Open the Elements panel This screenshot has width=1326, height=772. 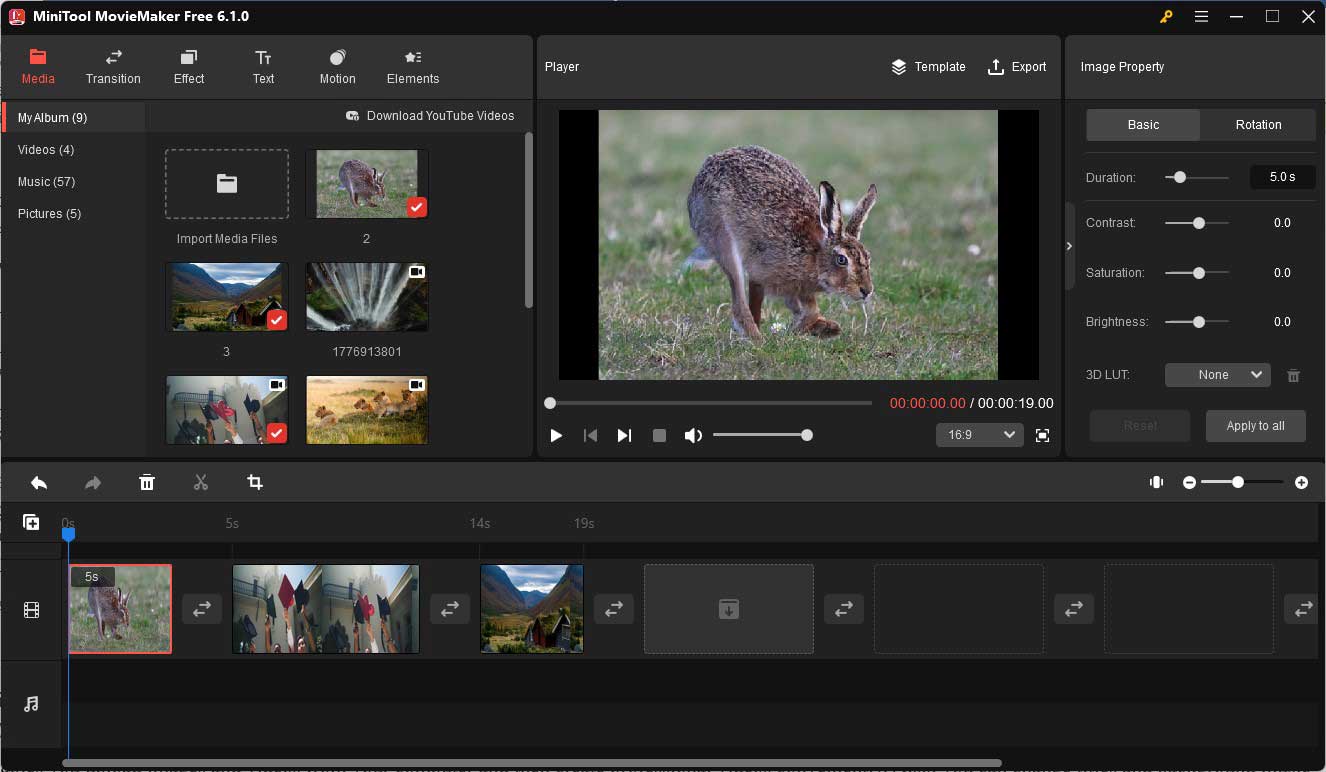click(x=412, y=66)
